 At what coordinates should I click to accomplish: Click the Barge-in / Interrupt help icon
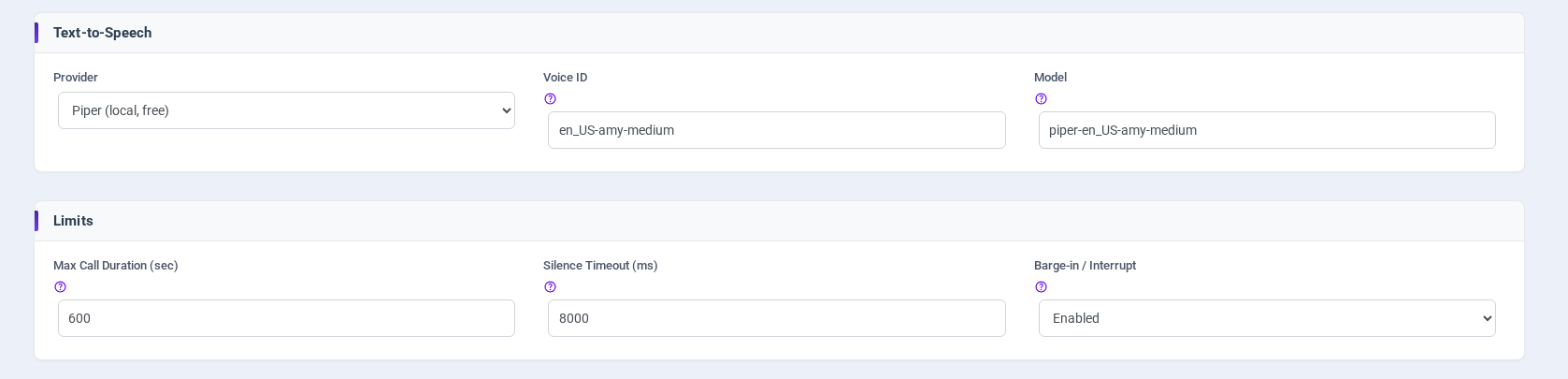[1041, 287]
